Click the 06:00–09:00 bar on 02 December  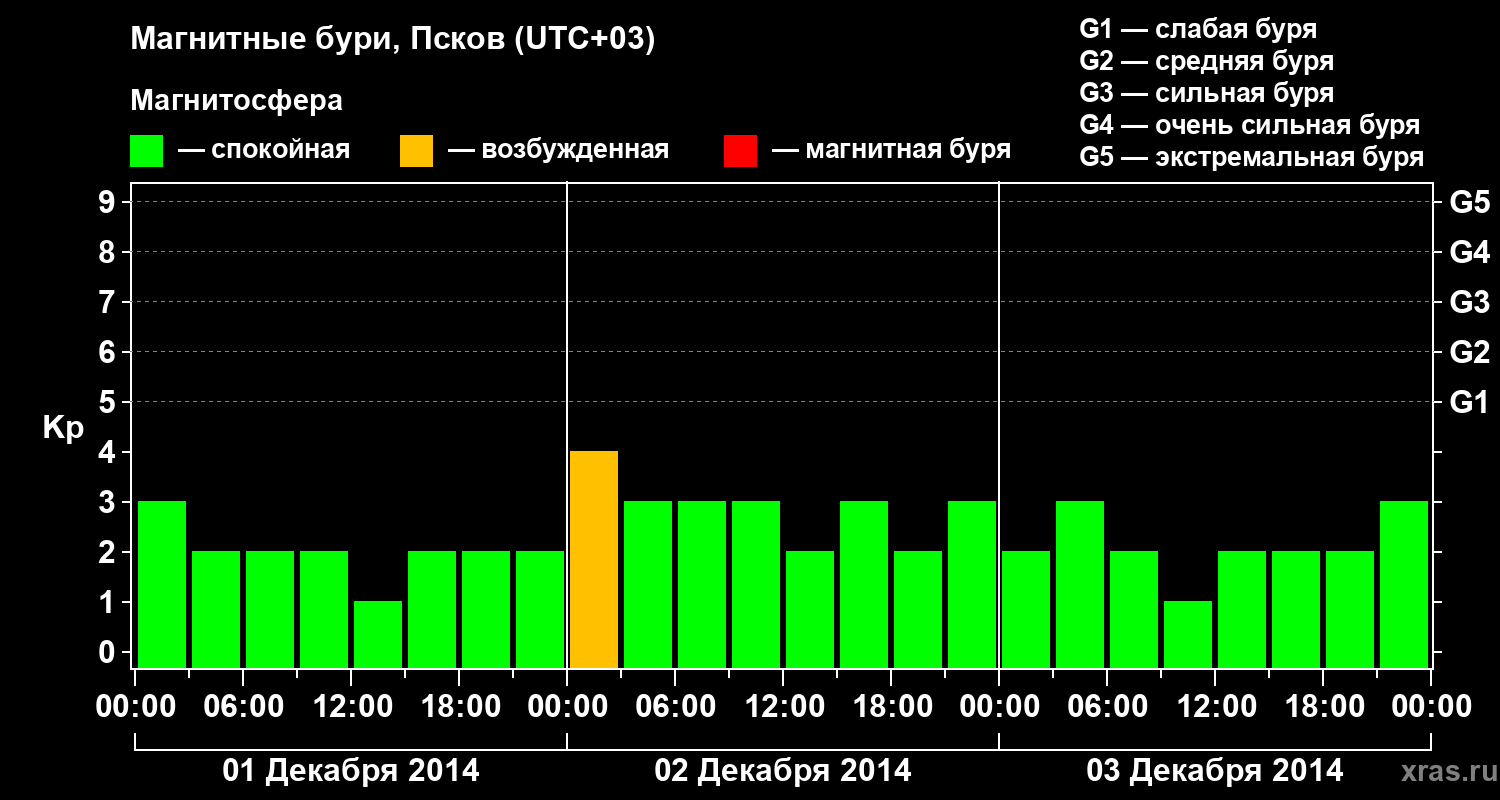702,584
